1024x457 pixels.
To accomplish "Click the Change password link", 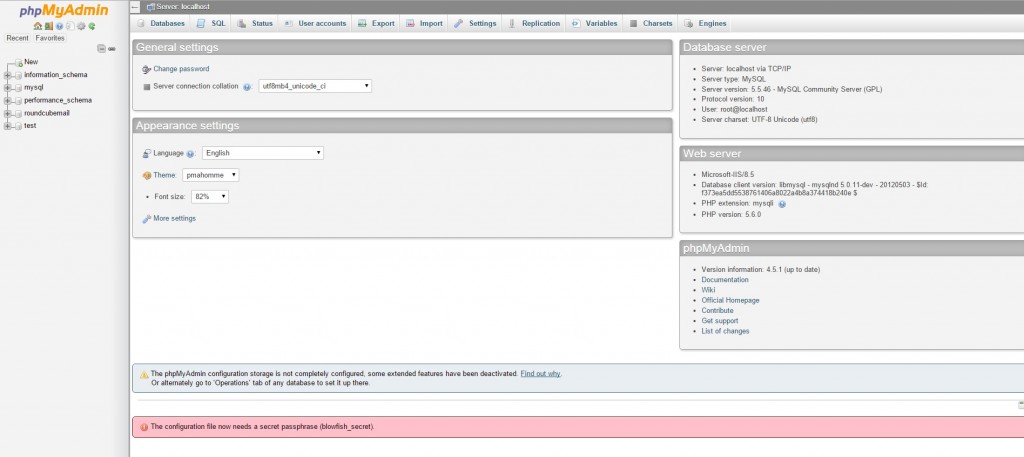I will (181, 69).
